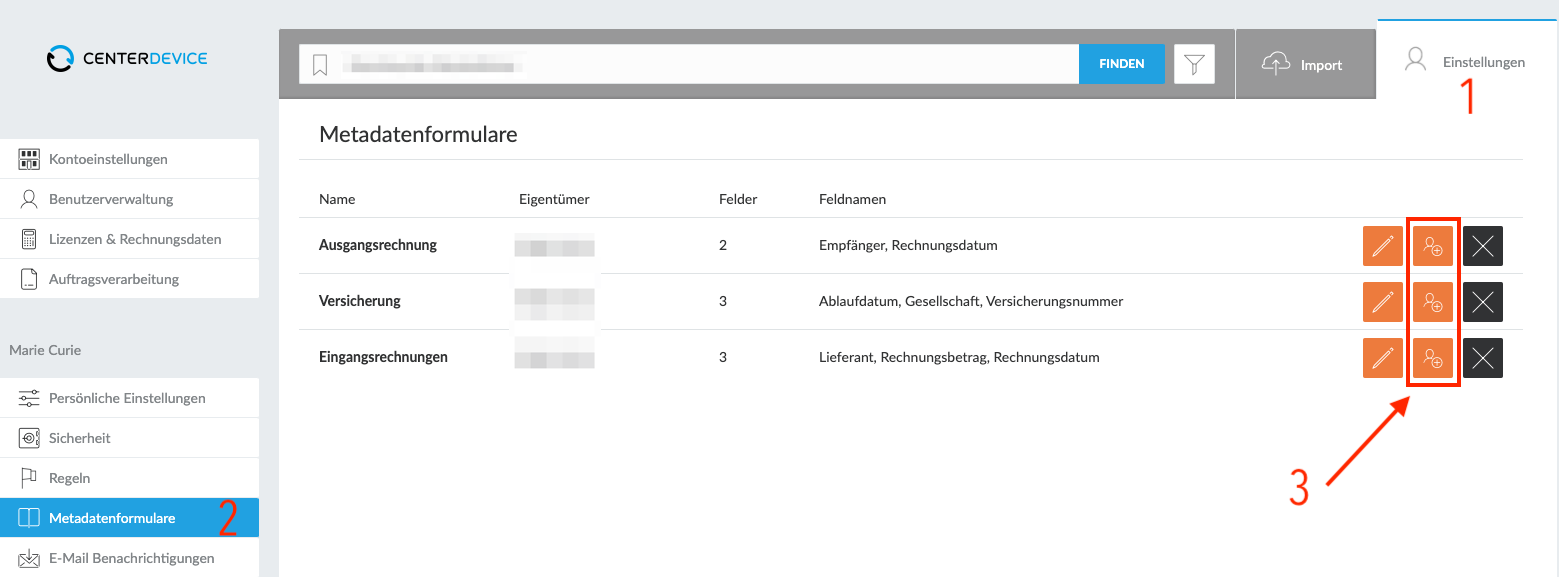Delete the Versicherung form

[1483, 302]
